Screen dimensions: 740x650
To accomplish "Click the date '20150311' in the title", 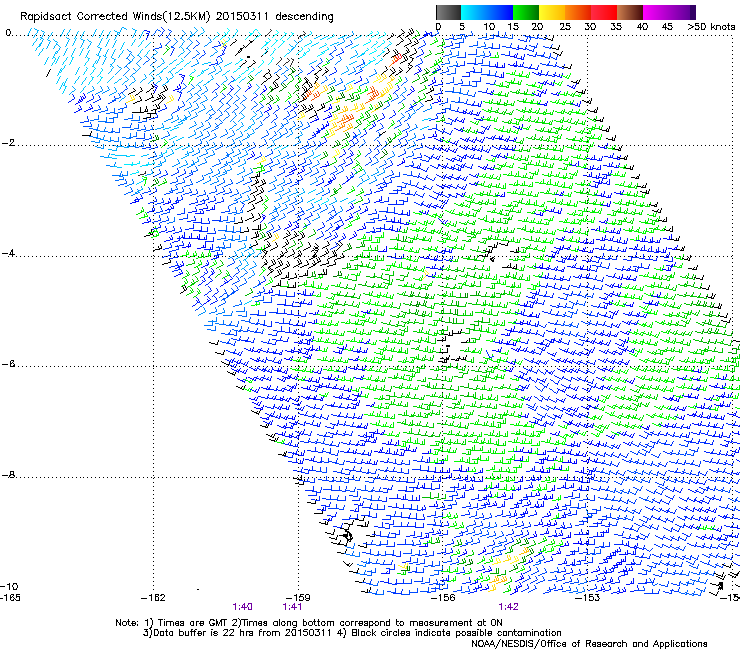I will coord(242,17).
